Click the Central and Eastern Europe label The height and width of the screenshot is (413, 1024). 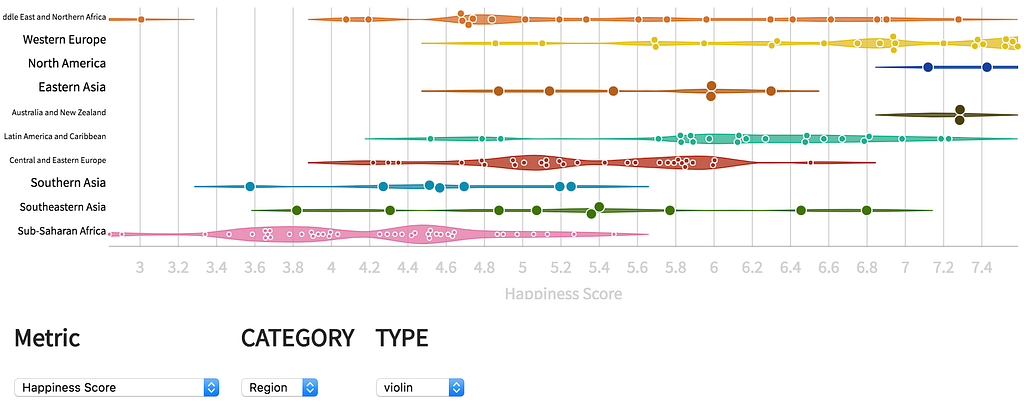(x=57, y=160)
